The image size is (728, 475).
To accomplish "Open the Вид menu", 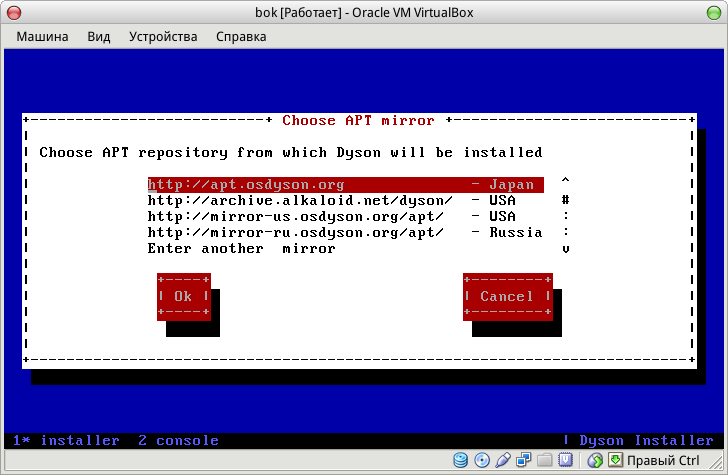I will [99, 37].
